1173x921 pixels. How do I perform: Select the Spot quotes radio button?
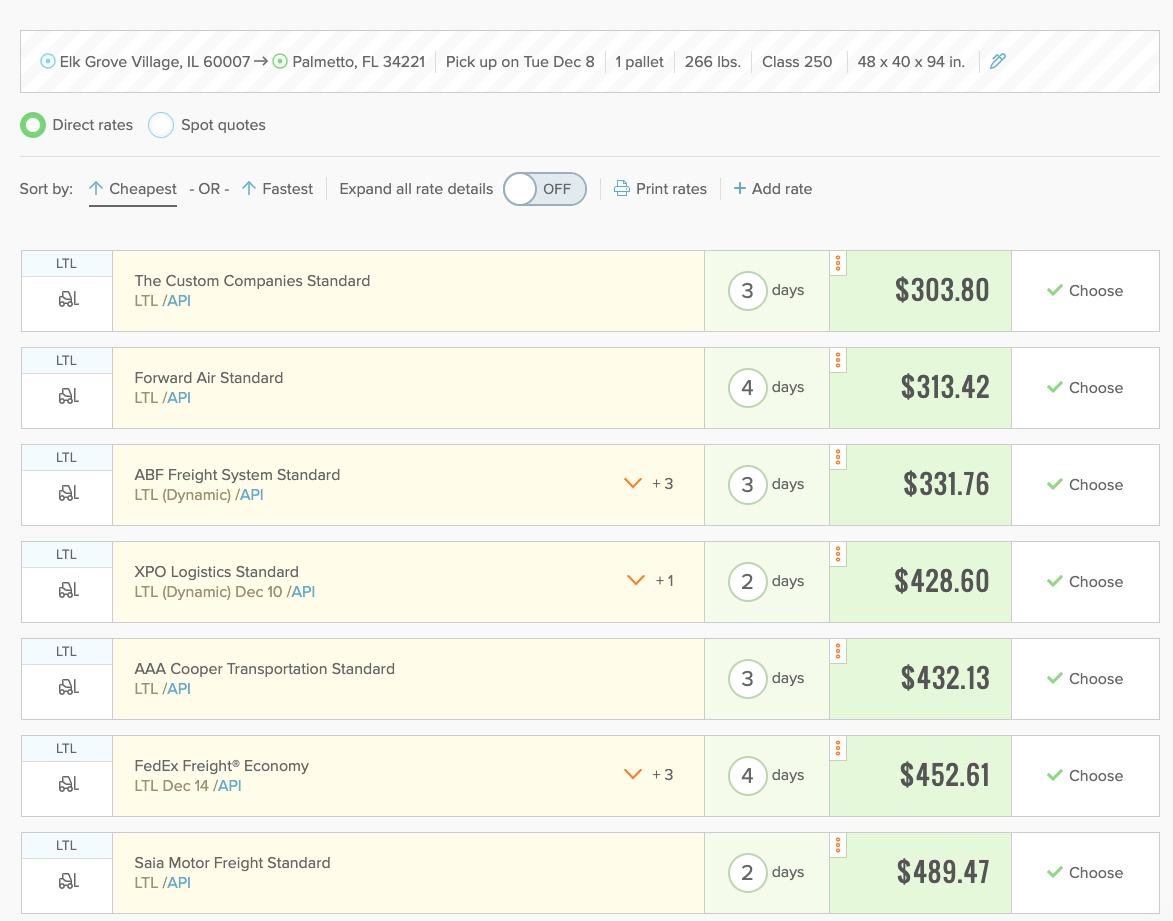(x=161, y=125)
